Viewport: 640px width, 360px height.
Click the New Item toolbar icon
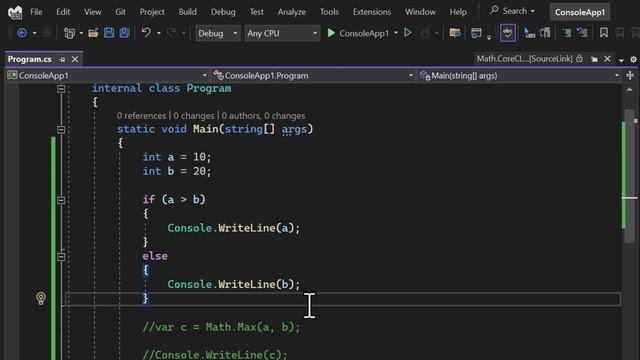(x=69, y=33)
